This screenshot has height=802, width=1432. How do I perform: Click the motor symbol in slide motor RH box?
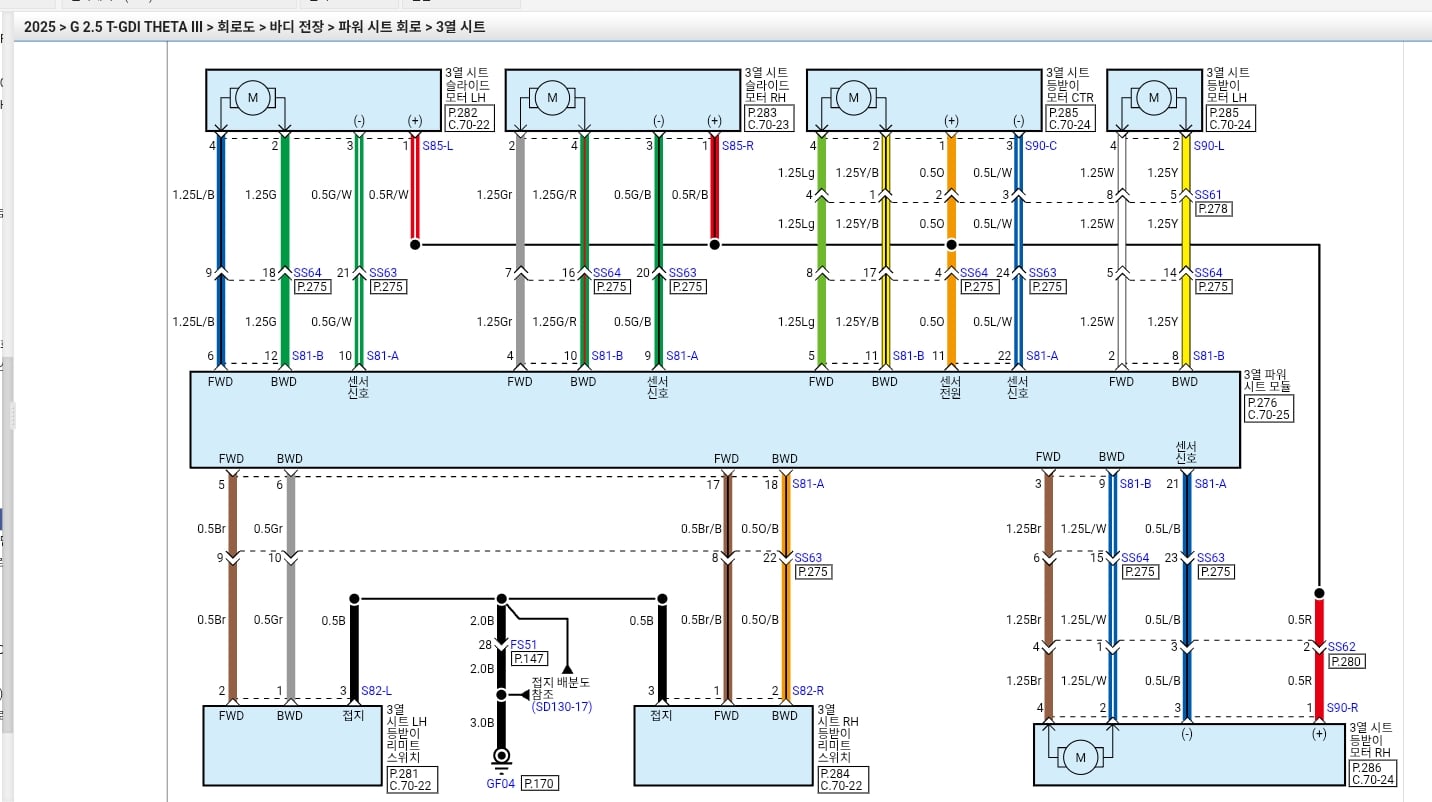[x=551, y=98]
